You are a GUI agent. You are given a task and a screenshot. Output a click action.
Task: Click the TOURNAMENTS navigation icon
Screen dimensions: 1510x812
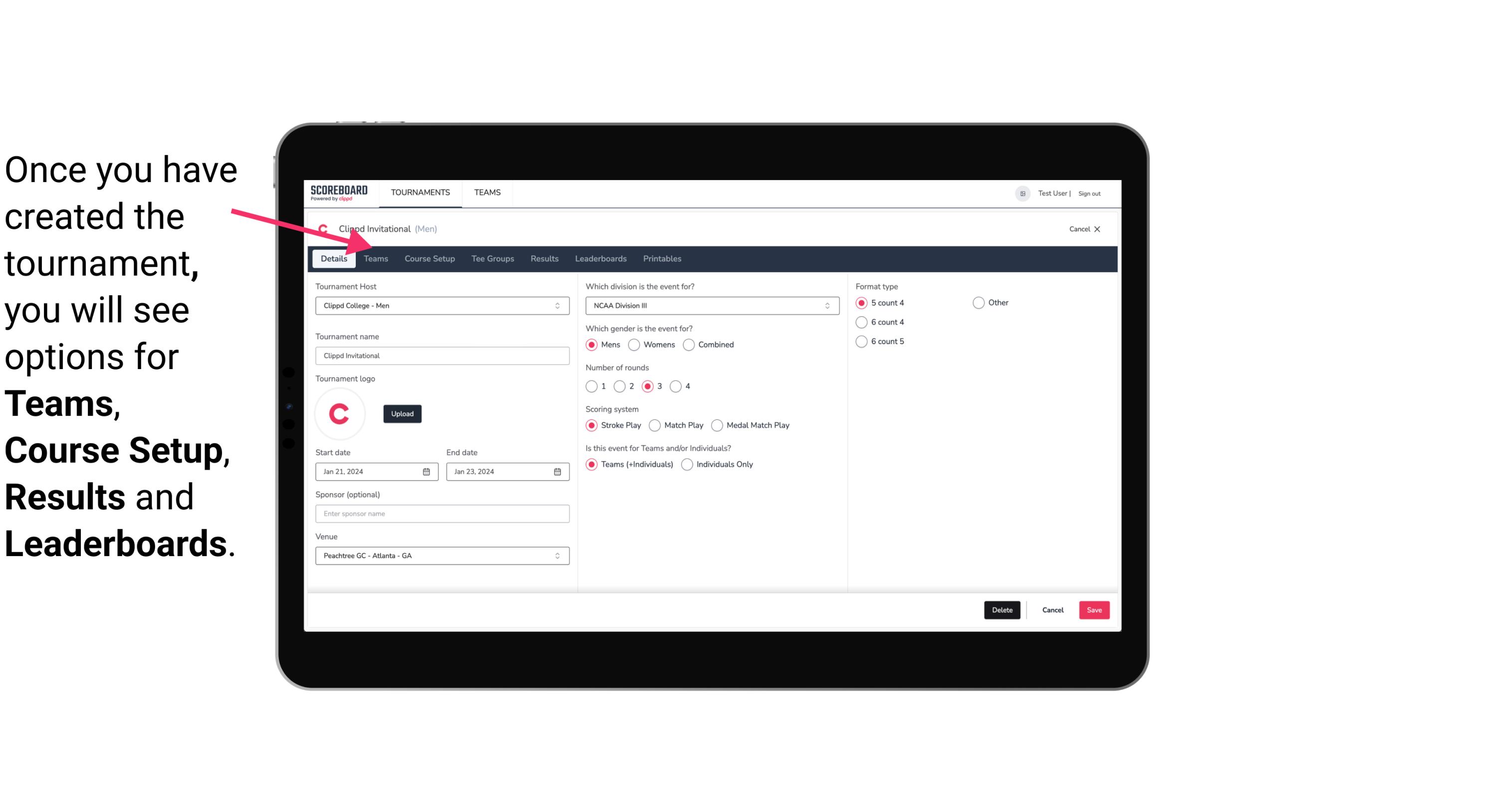pyautogui.click(x=419, y=192)
